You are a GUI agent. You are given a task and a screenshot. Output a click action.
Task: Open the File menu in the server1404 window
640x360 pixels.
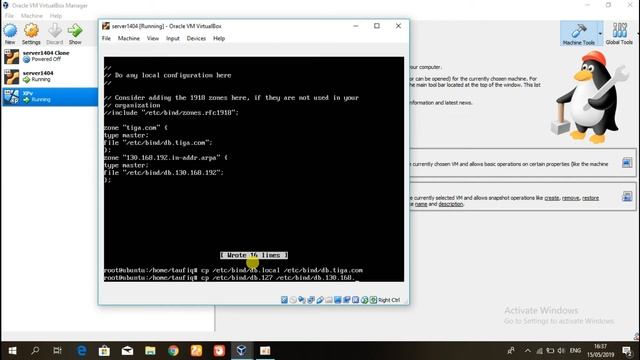(106, 38)
